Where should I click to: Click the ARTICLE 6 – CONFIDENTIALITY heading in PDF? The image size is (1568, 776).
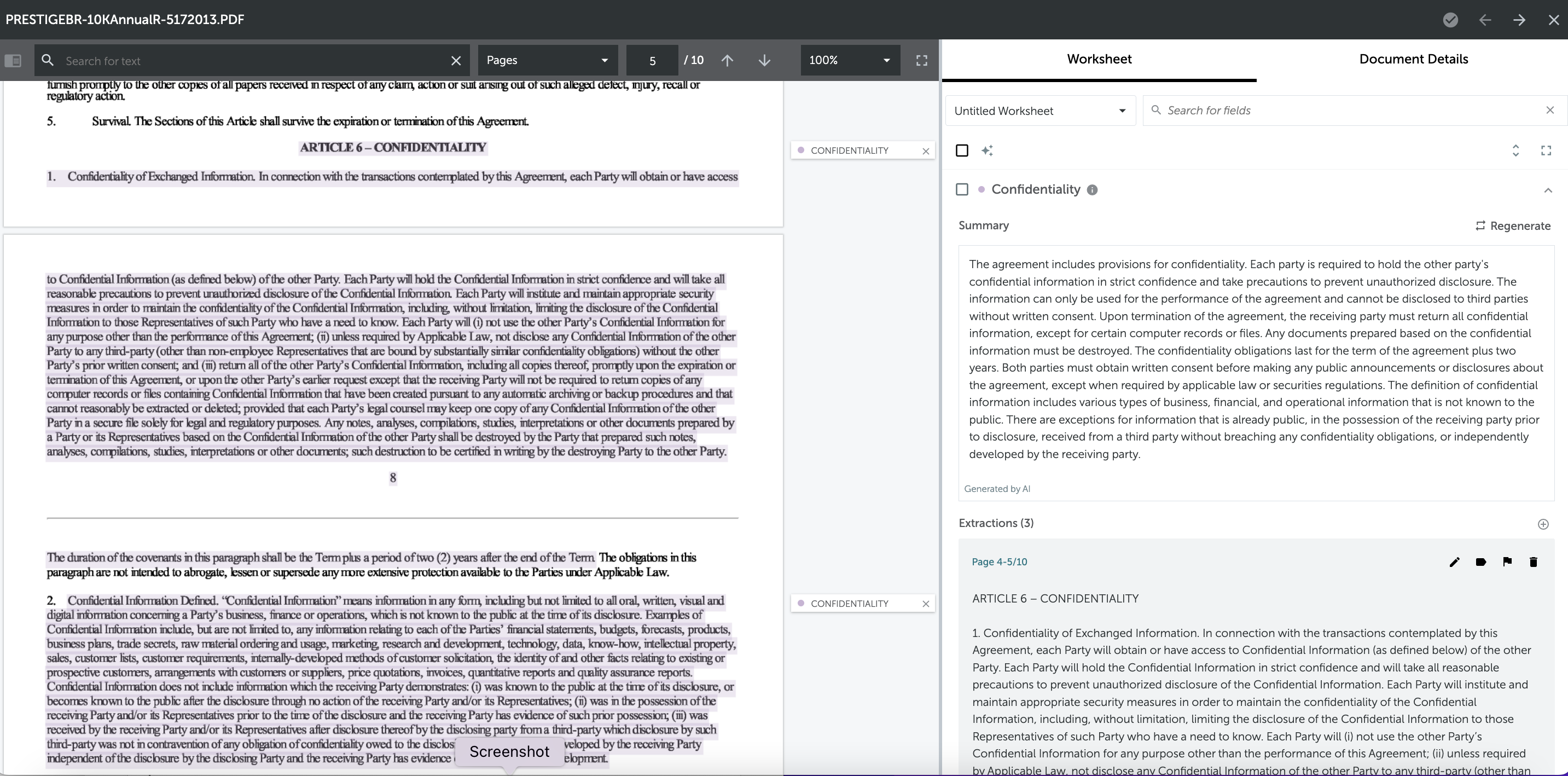(393, 147)
